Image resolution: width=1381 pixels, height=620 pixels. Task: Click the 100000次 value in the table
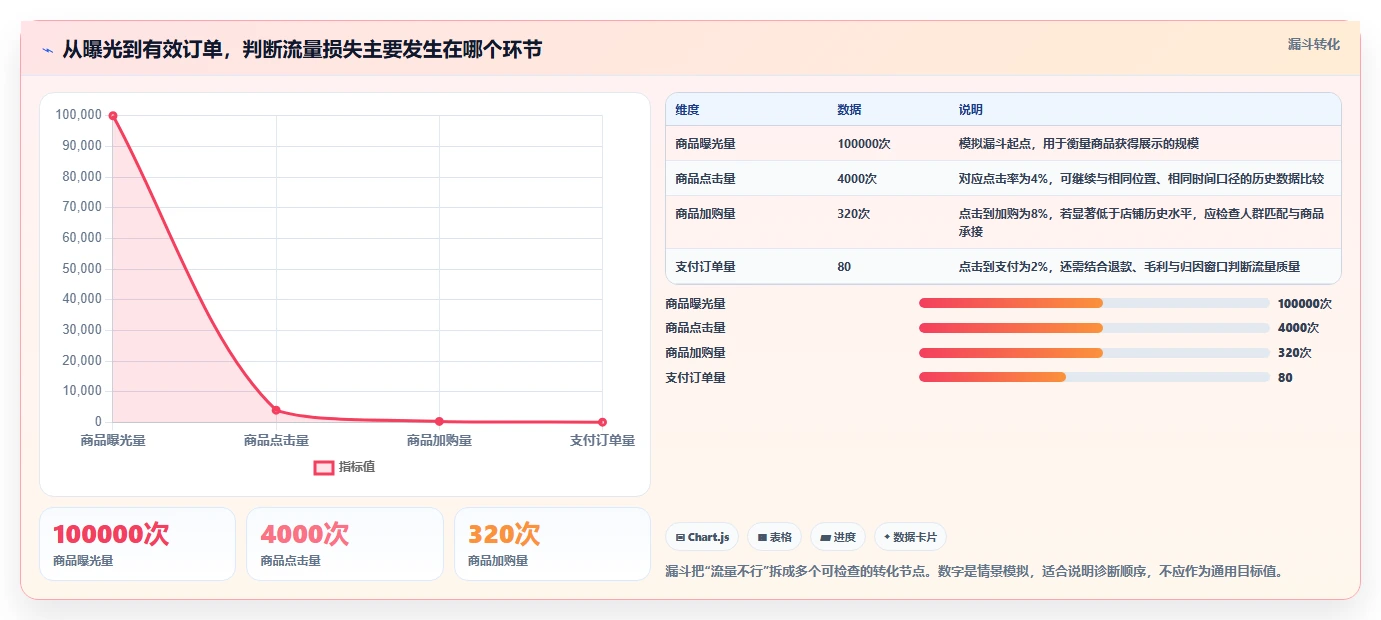pyautogui.click(x=863, y=144)
